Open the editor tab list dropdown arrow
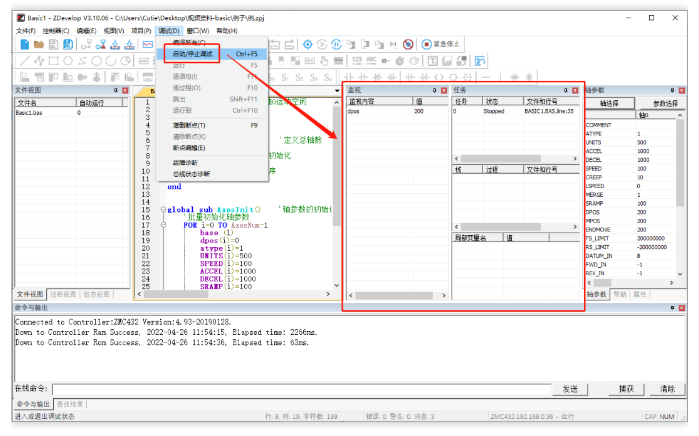The width and height of the screenshot is (699, 436). coord(337,90)
